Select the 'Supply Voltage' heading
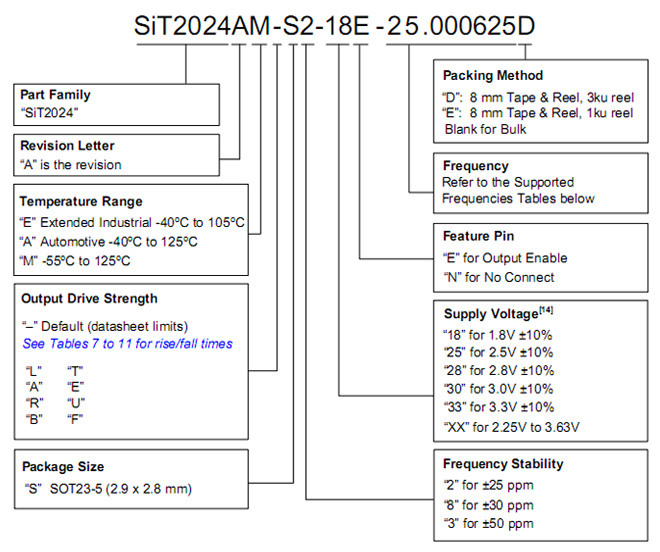Image resolution: width=660 pixels, height=552 pixels. coord(491,314)
